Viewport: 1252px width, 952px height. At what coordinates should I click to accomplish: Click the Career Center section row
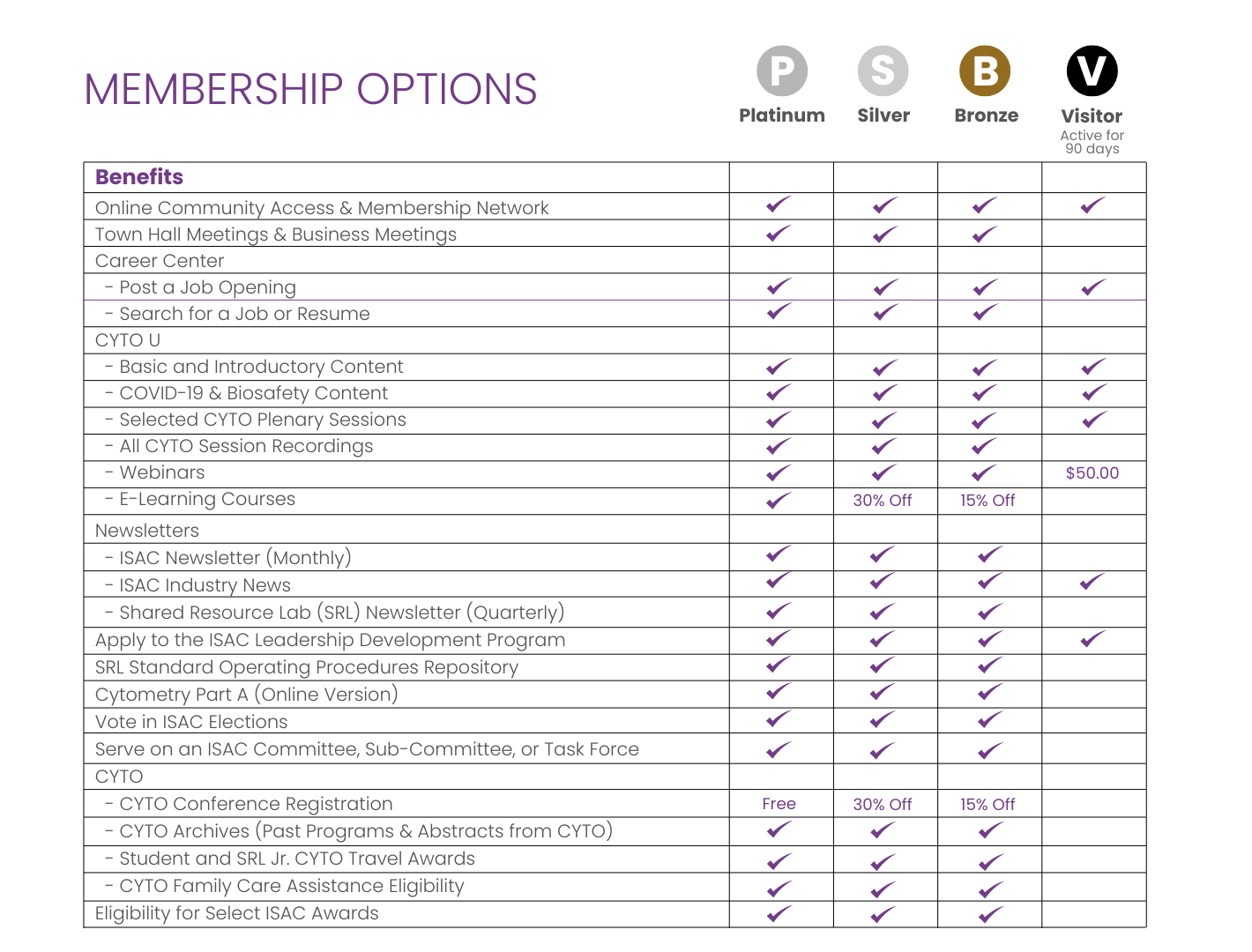click(x=160, y=261)
